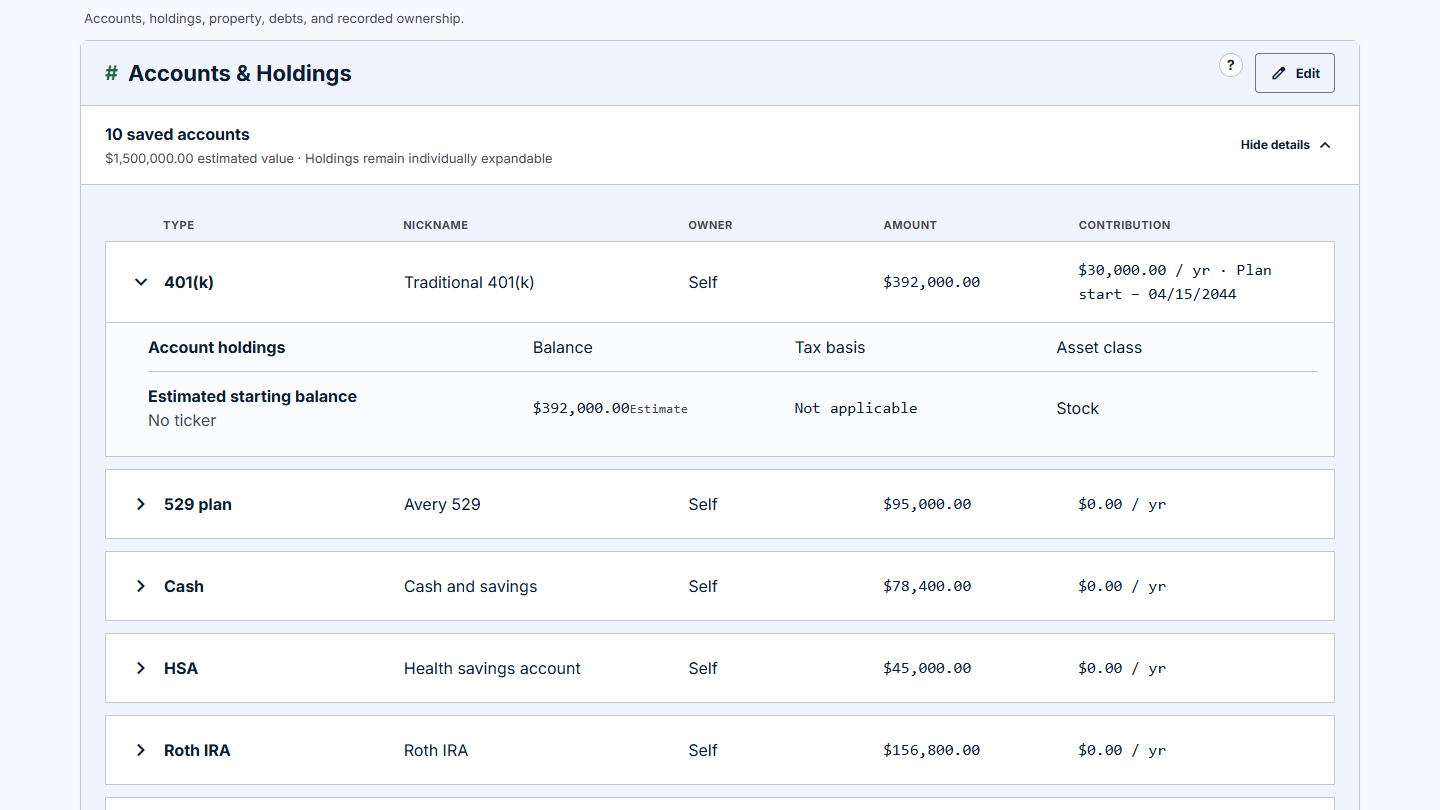Viewport: 1440px width, 810px height.
Task: Click the Accounts & Holdings title
Action: [240, 73]
